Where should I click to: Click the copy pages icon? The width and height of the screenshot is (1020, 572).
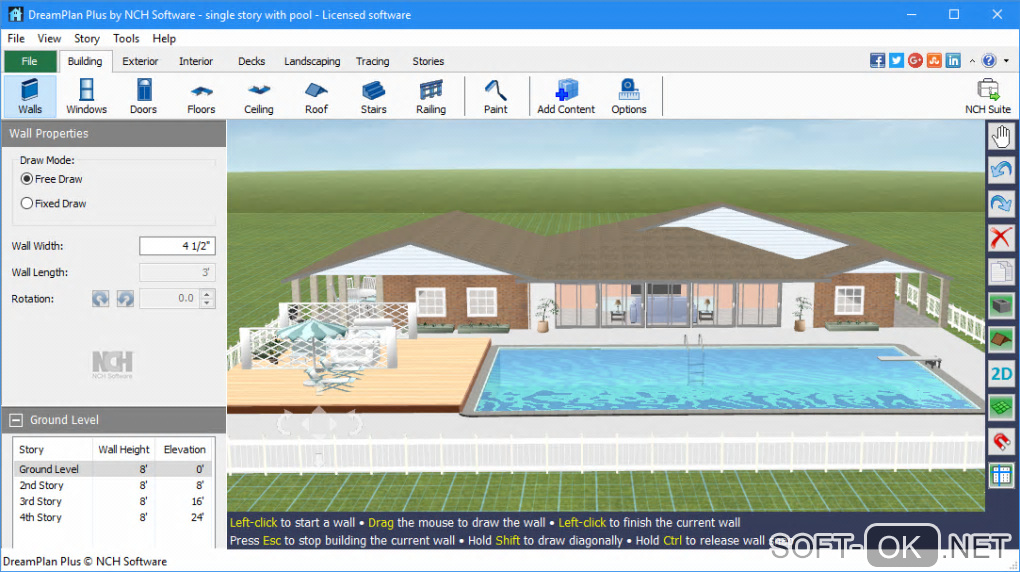[1001, 271]
